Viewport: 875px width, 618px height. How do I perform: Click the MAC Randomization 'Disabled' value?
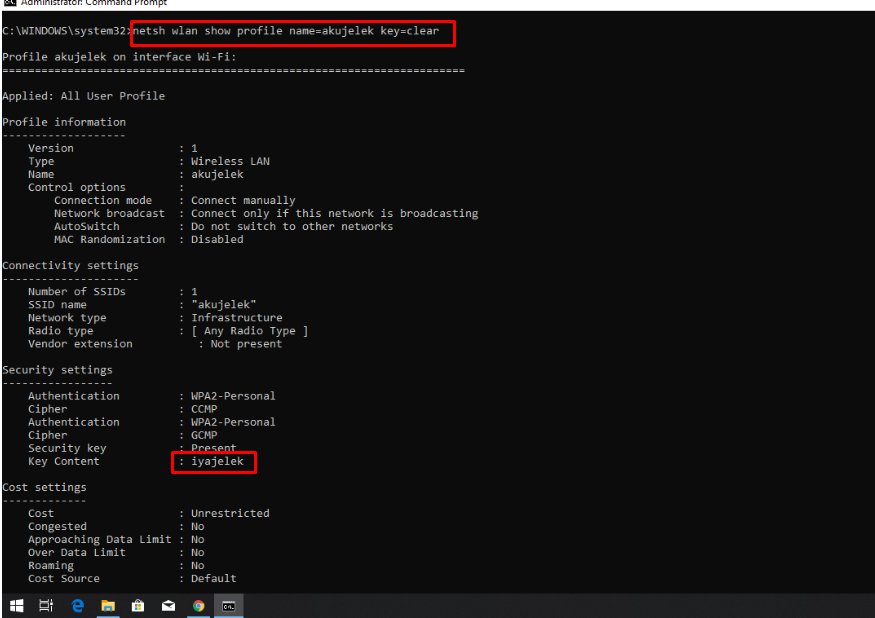(x=217, y=239)
